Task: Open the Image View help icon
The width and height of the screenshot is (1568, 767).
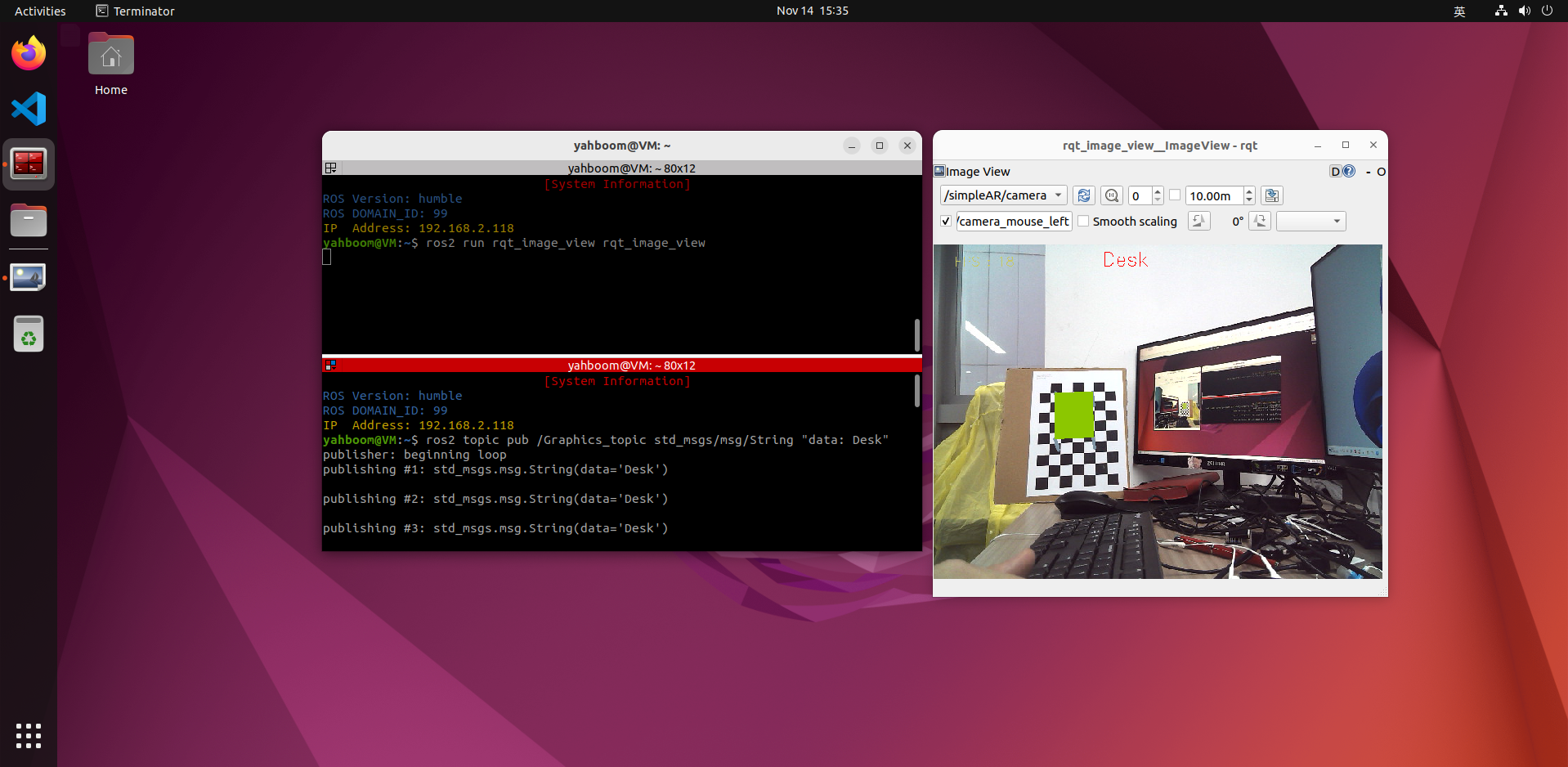Action: coord(1349,171)
